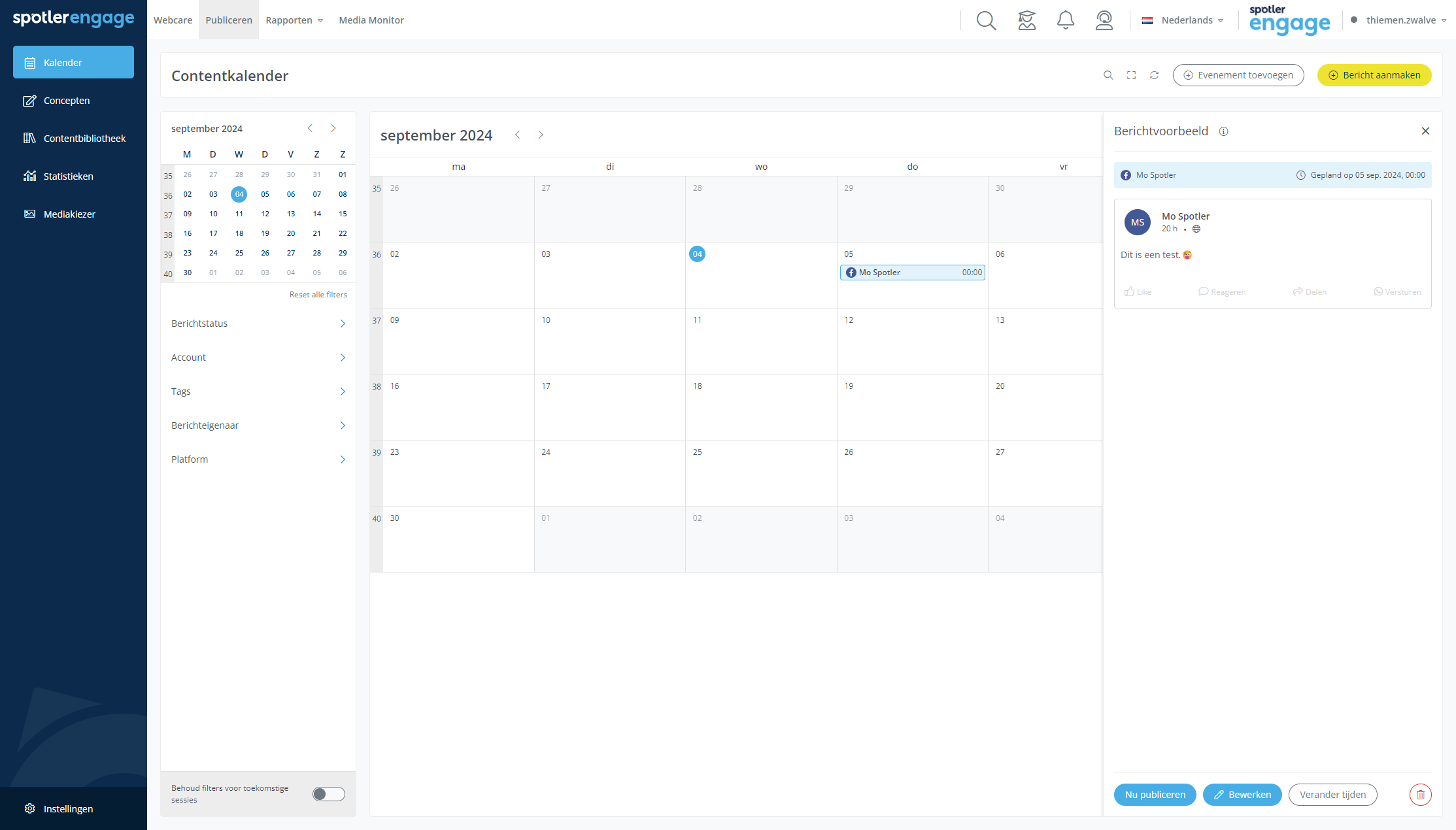Refresh the content calendar
The height and width of the screenshot is (830, 1456).
point(1155,75)
